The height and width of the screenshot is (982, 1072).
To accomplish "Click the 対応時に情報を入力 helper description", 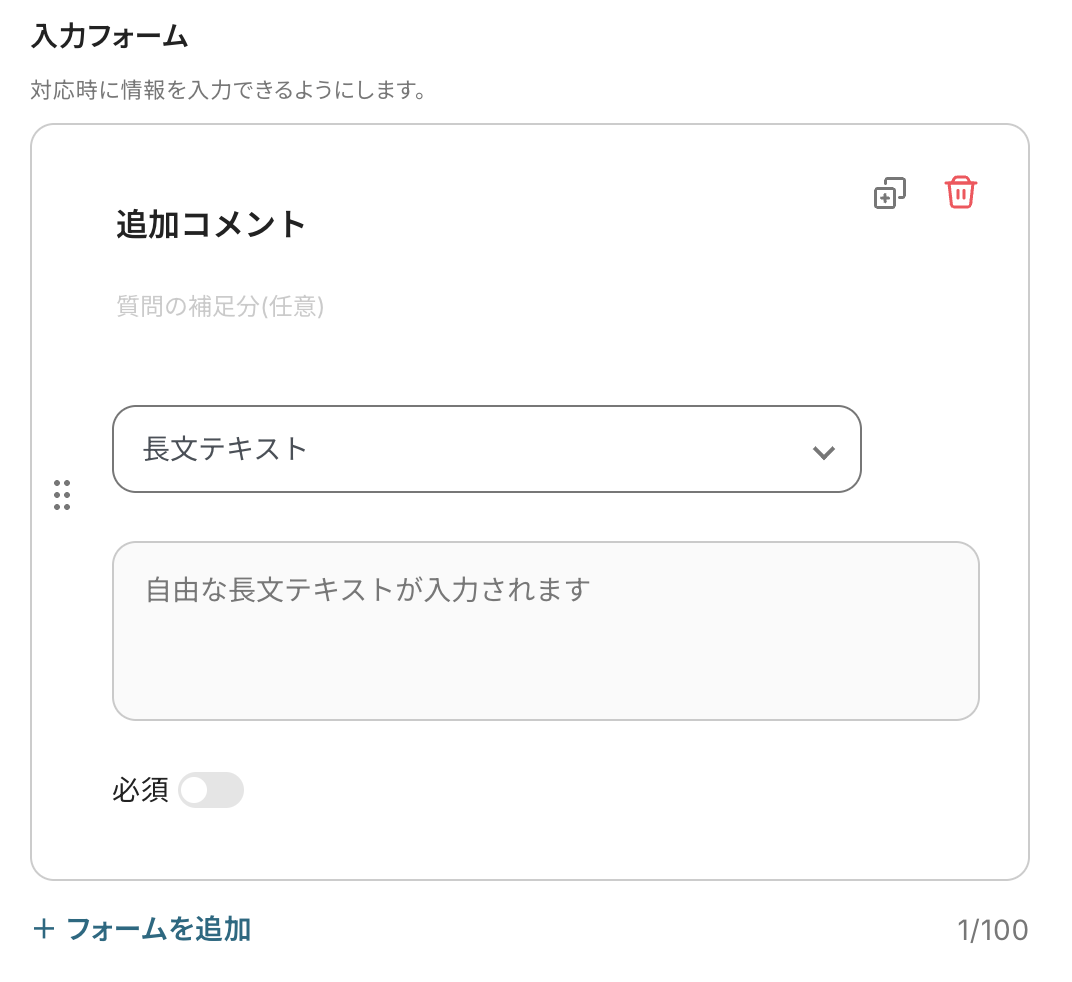I will pyautogui.click(x=229, y=91).
